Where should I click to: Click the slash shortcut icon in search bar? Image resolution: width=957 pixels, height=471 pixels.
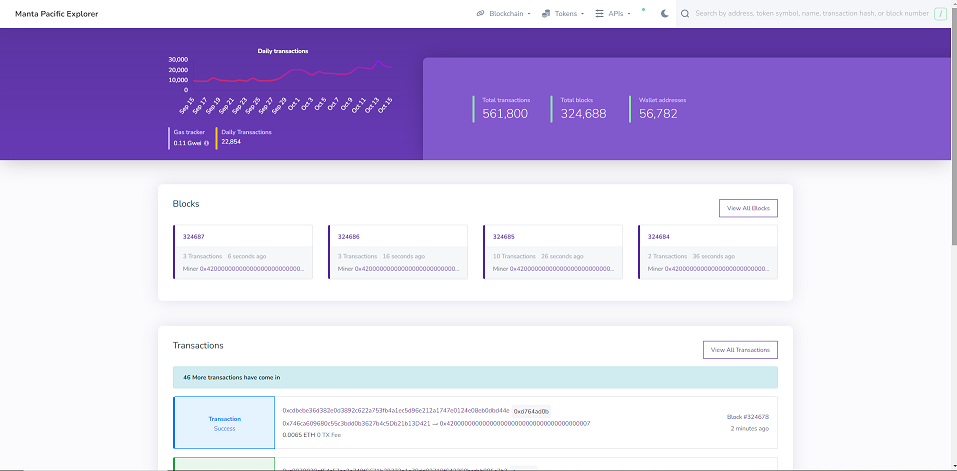click(x=940, y=14)
